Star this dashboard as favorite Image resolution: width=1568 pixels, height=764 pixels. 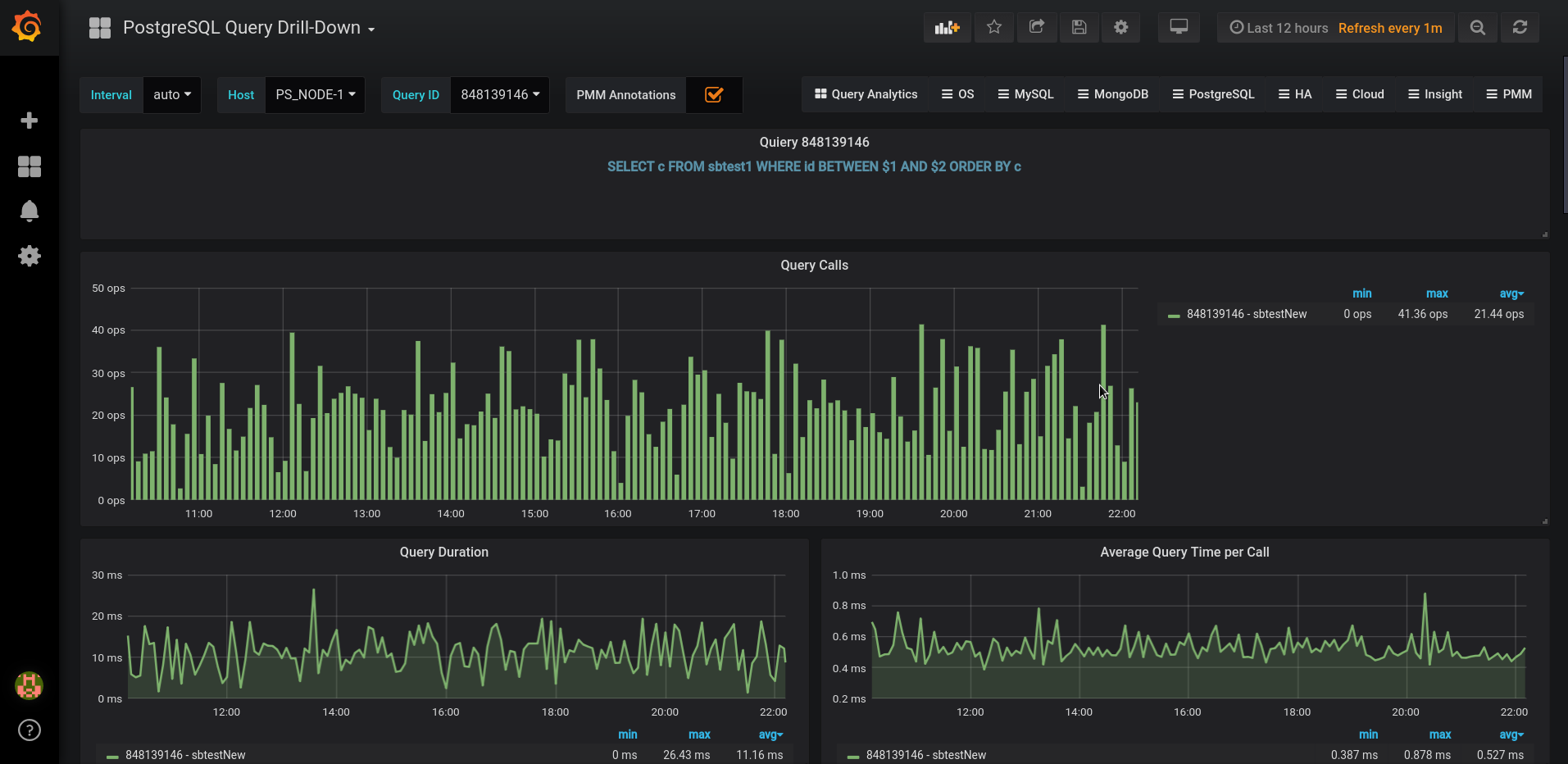(x=993, y=28)
